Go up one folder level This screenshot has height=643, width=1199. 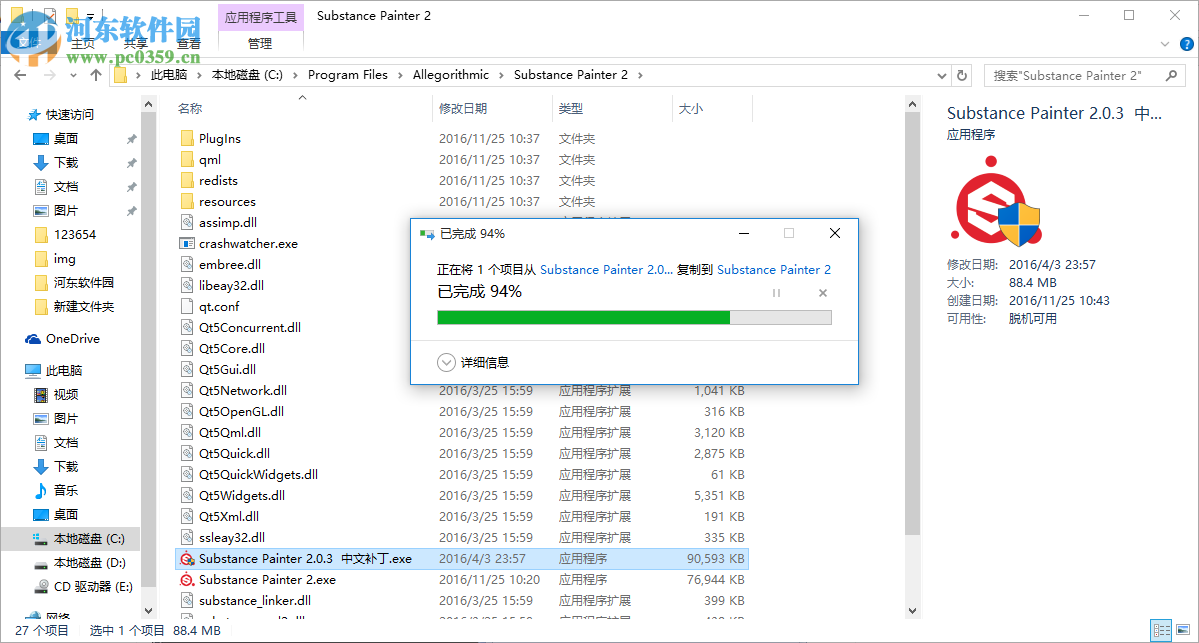(x=96, y=75)
